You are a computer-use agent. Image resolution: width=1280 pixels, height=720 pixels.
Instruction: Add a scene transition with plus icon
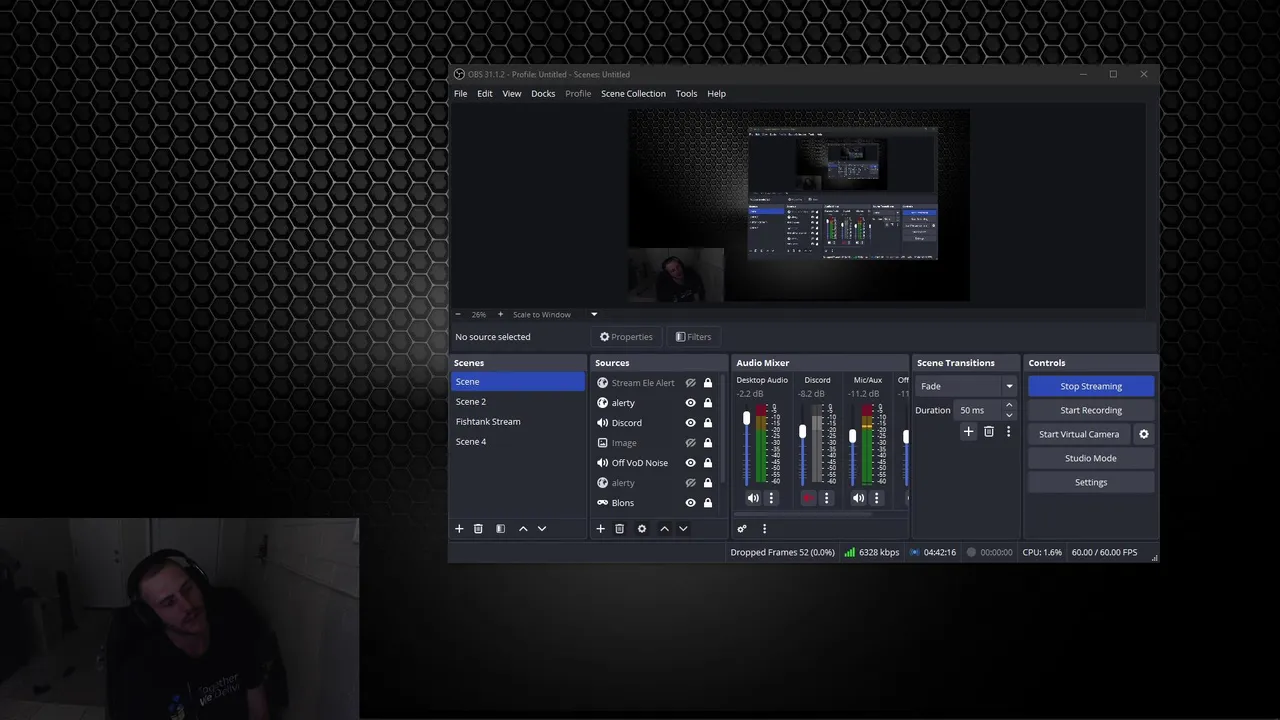[968, 432]
